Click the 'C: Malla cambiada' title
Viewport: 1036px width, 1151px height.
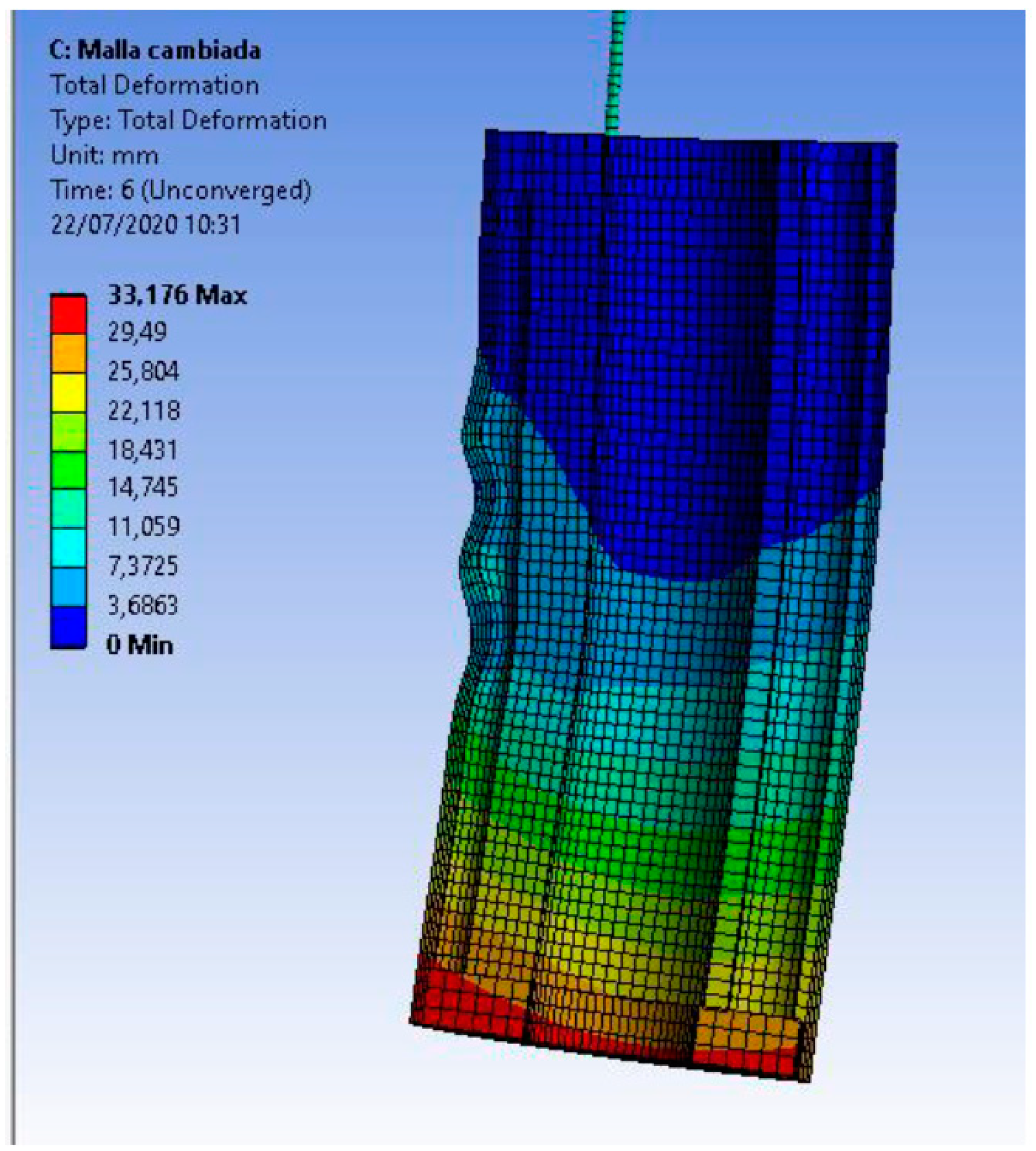pyautogui.click(x=155, y=50)
